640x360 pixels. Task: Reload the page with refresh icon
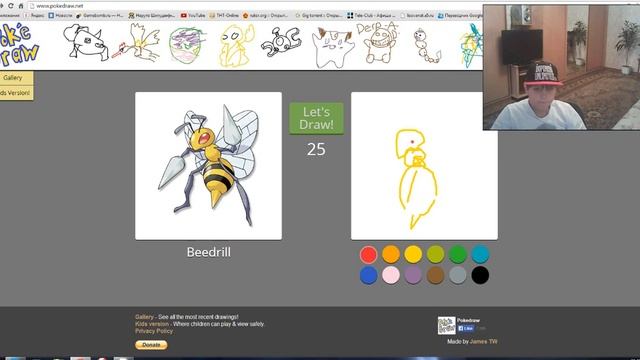pyautogui.click(x=10, y=6)
